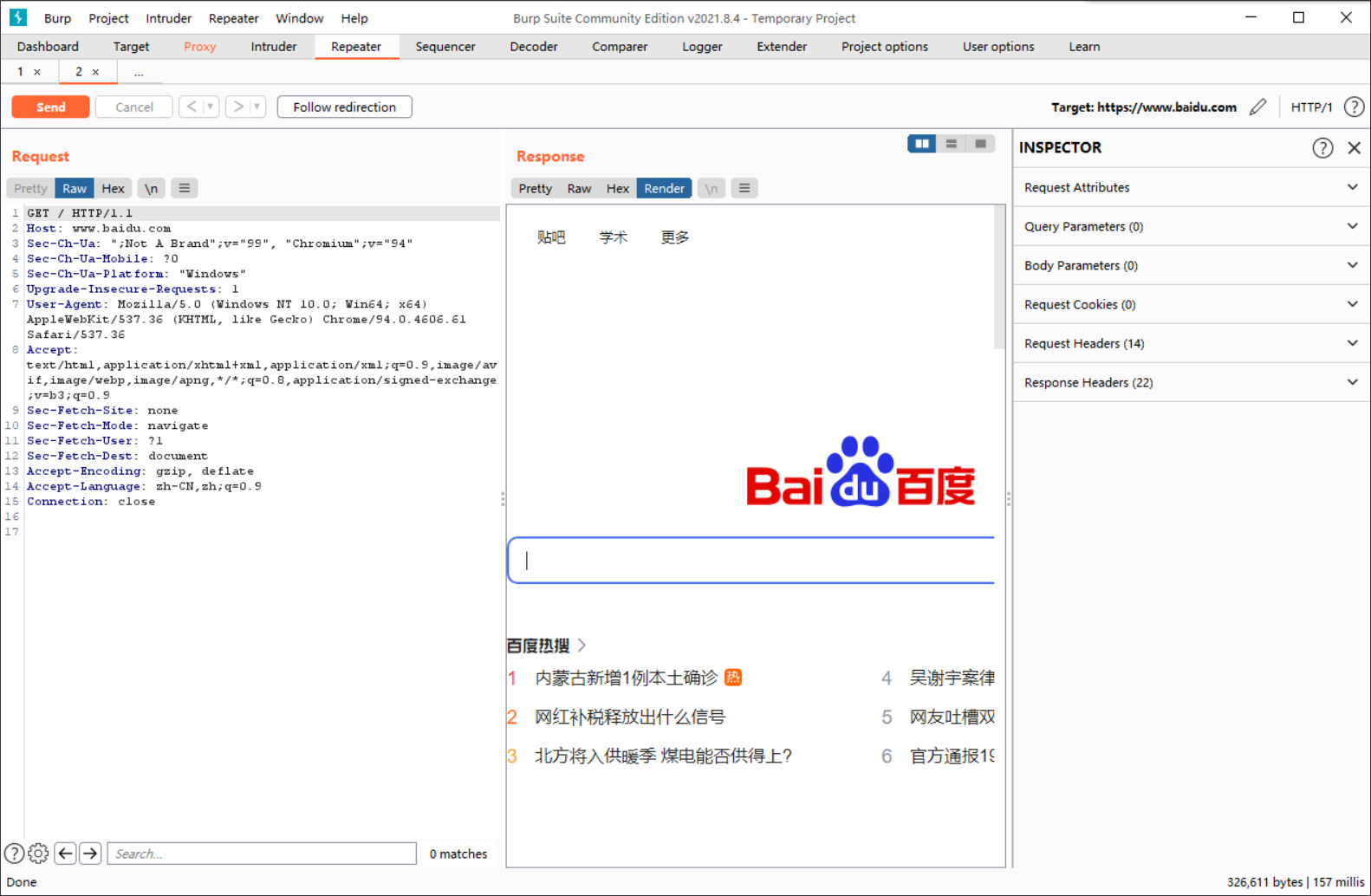Switch to side-by-side split layout icon
This screenshot has width=1371, height=896.
click(921, 144)
